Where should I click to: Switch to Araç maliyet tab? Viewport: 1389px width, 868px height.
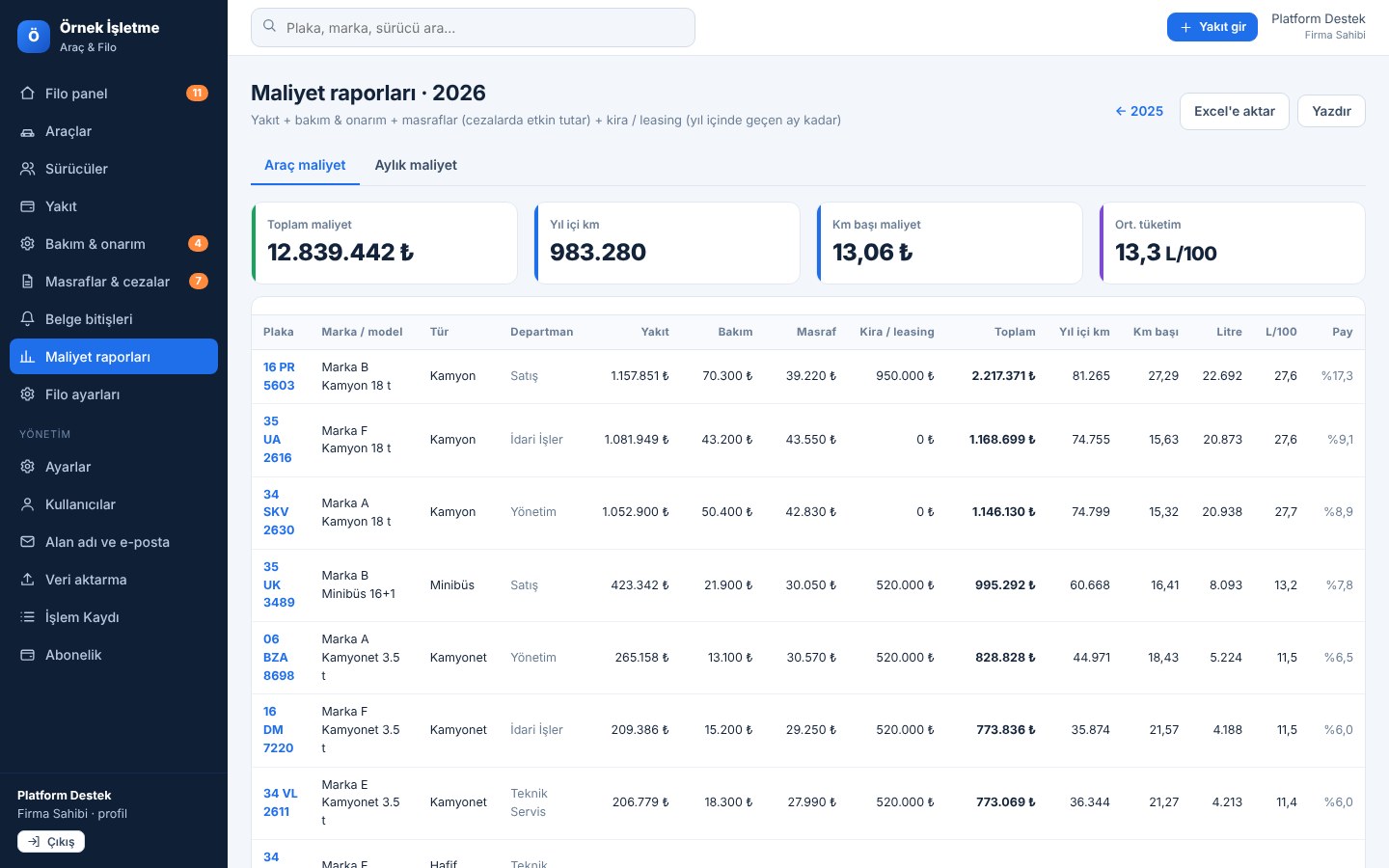305,165
